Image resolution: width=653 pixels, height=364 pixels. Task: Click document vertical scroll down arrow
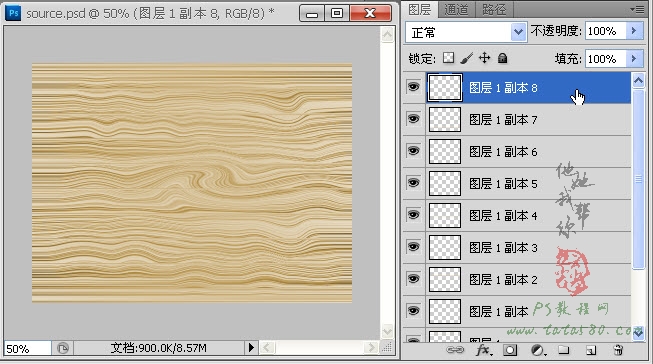point(387,332)
